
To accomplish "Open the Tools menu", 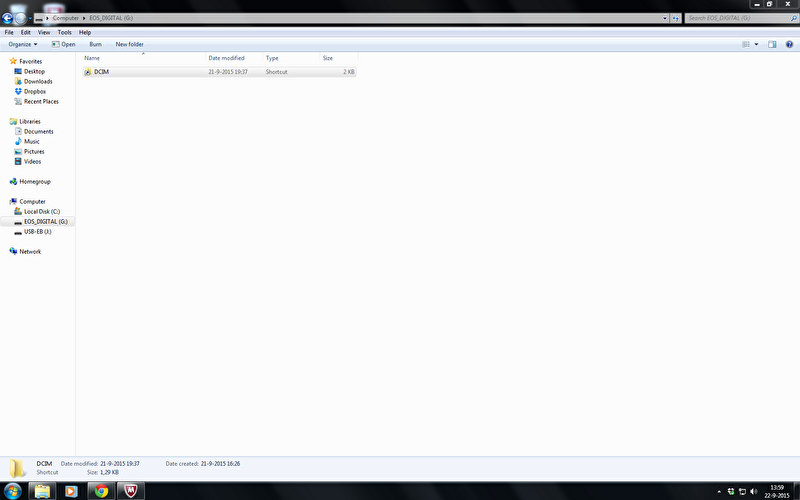I will [64, 32].
